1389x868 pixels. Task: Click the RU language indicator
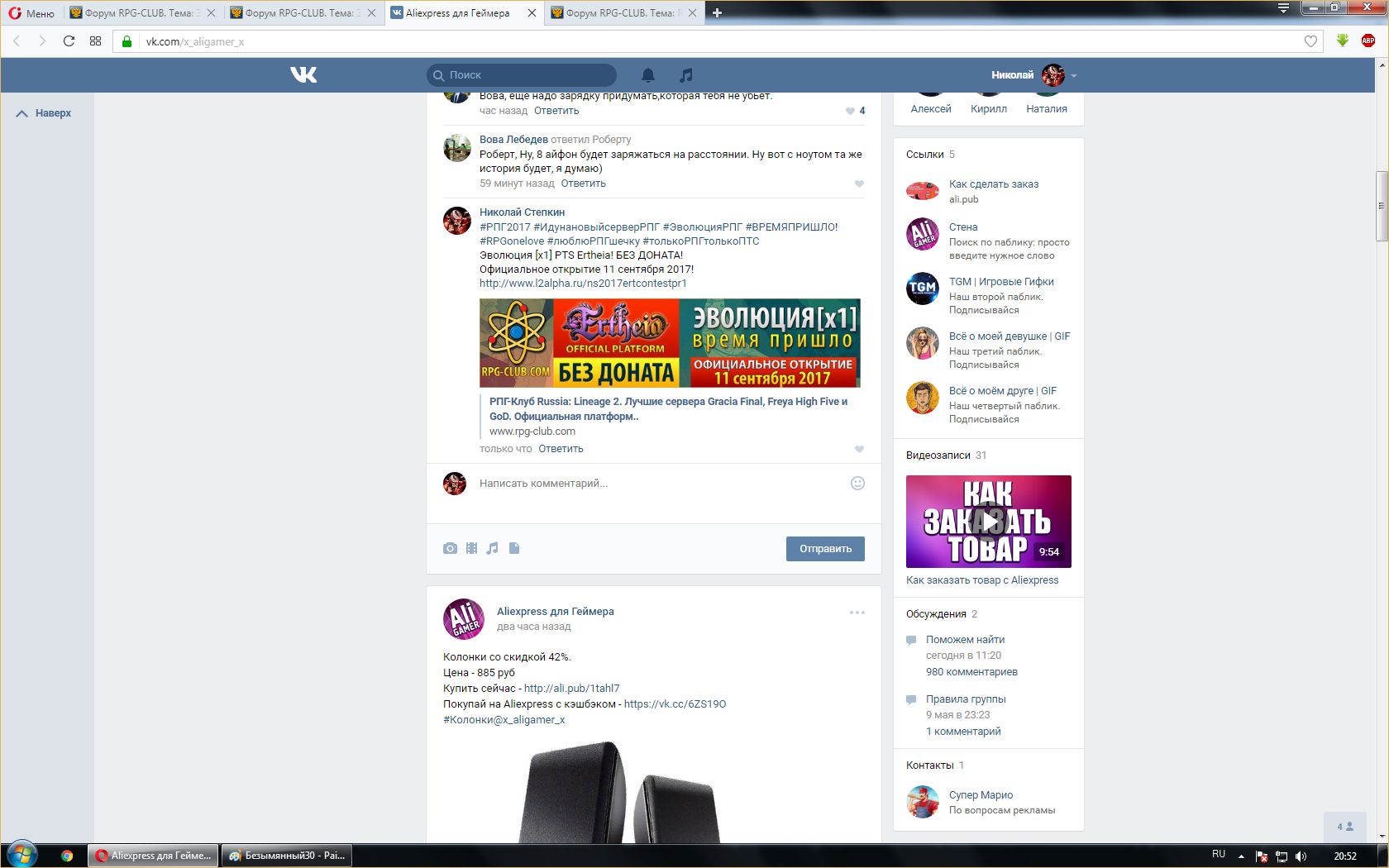tap(1219, 855)
